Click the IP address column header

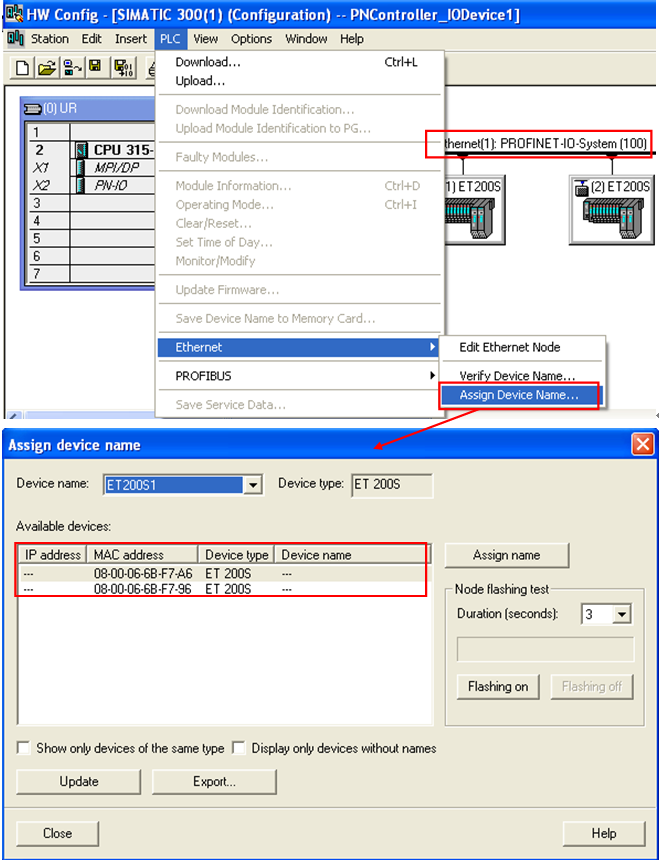point(53,555)
